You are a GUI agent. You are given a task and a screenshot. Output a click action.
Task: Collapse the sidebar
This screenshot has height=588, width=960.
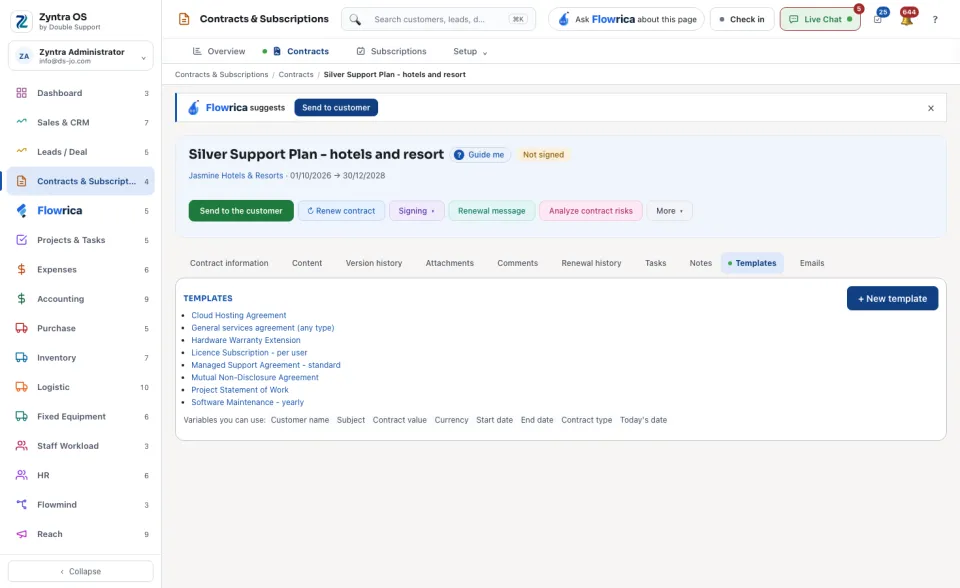coord(81,571)
